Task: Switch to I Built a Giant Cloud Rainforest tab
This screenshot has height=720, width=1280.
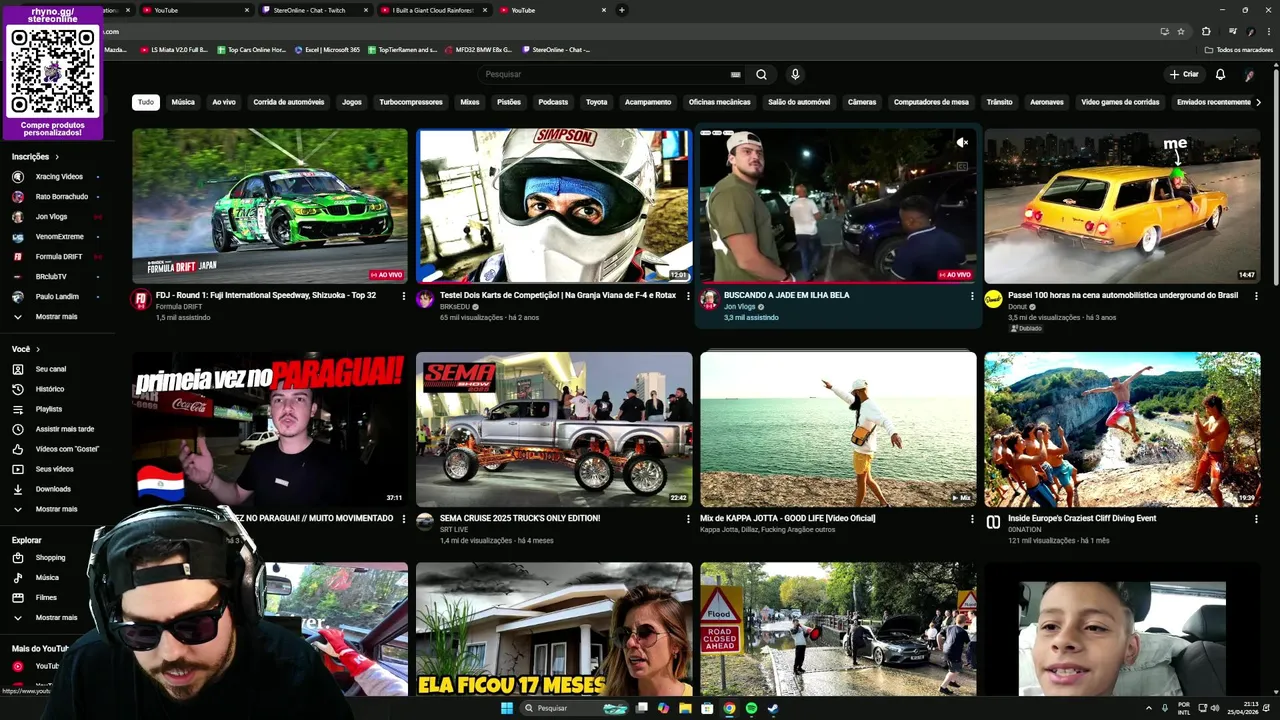Action: tap(433, 10)
